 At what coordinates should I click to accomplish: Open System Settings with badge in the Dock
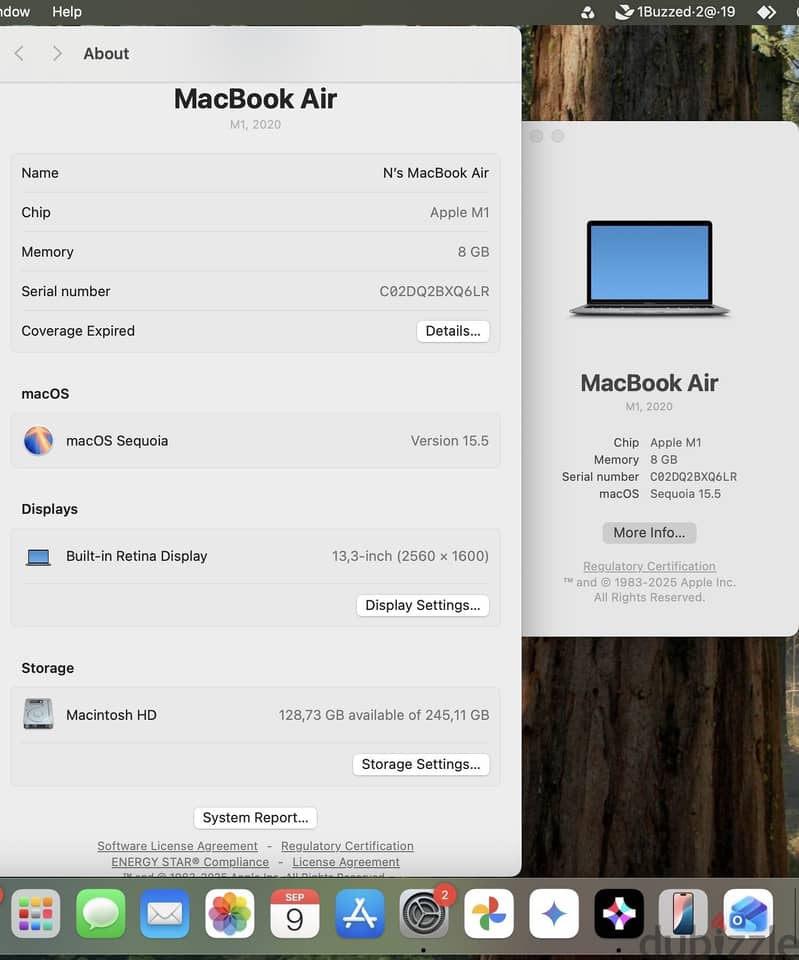pos(424,913)
